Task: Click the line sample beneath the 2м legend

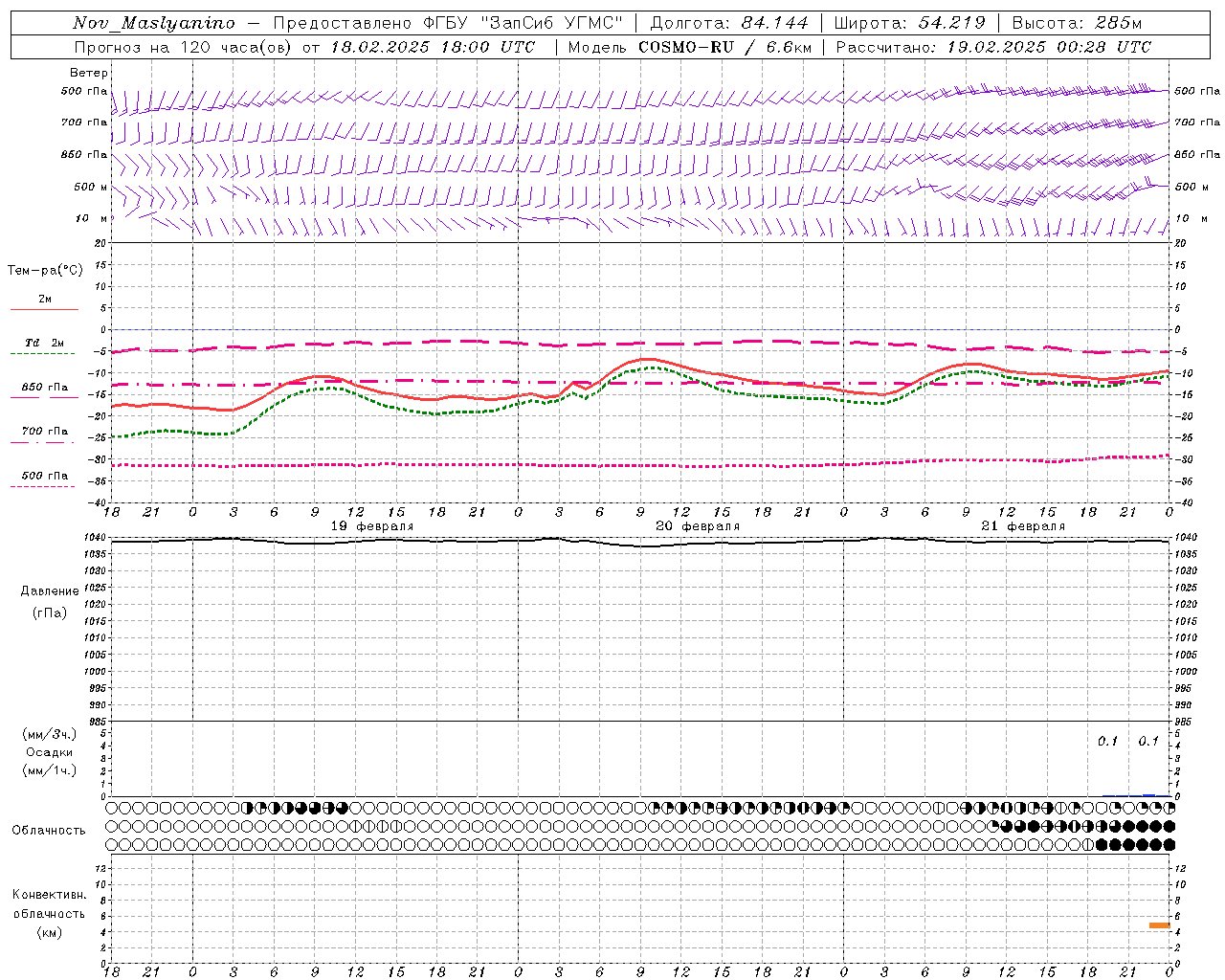Action: [x=44, y=309]
